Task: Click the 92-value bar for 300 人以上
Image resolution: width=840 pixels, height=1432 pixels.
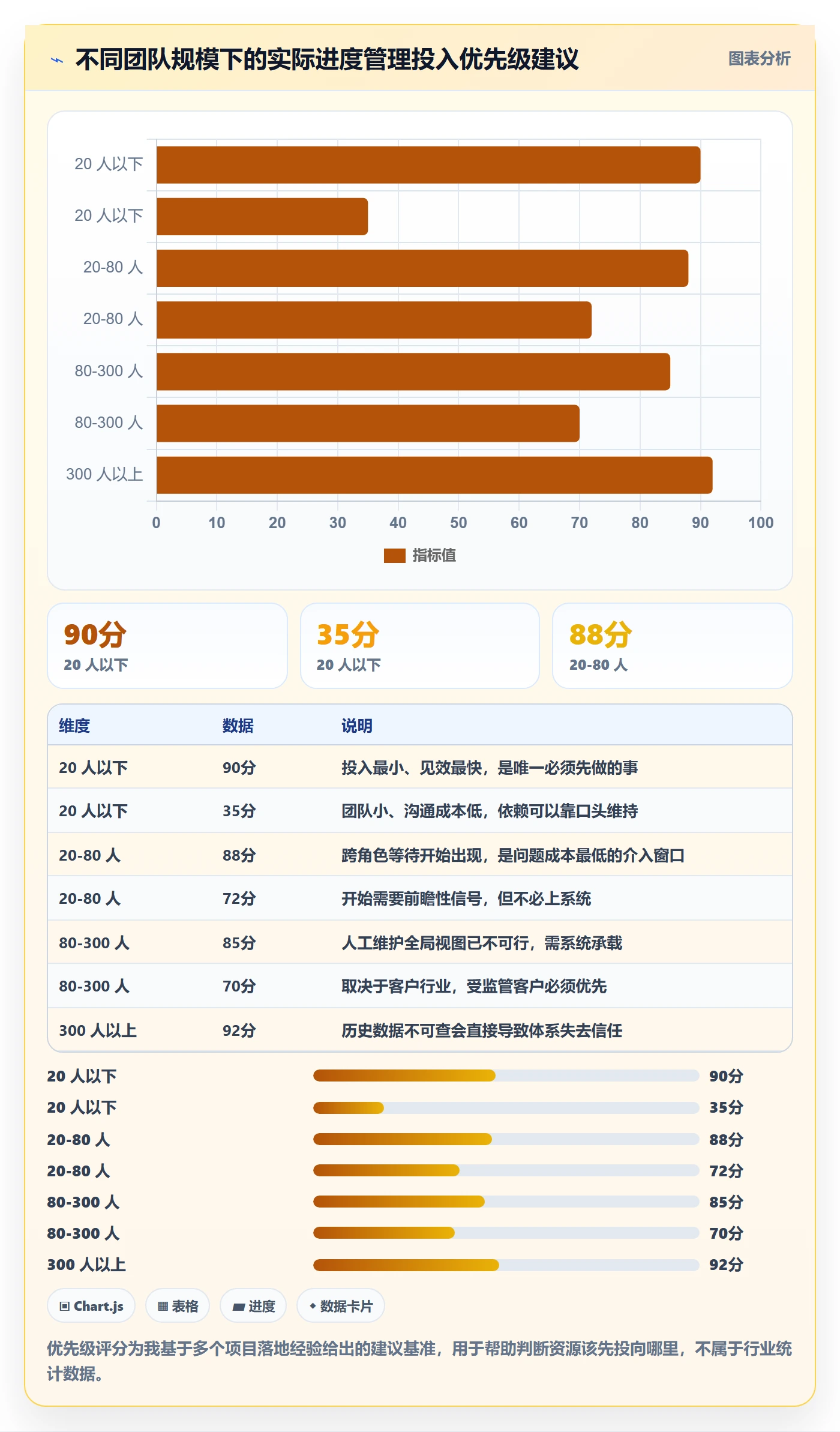Action: pos(434,475)
